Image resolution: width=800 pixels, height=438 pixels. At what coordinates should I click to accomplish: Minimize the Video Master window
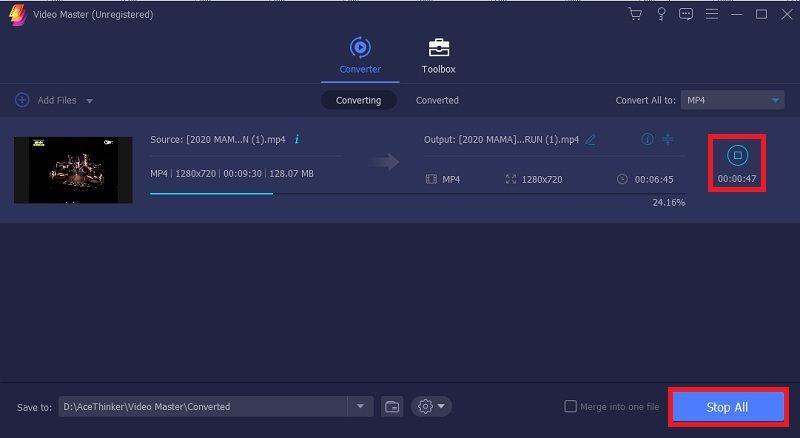tap(736, 14)
